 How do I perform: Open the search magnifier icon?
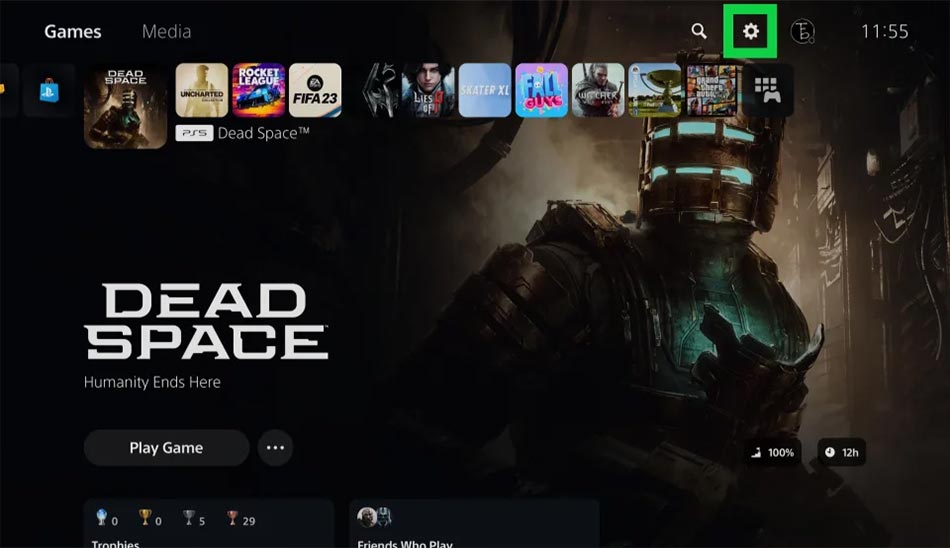(x=699, y=31)
